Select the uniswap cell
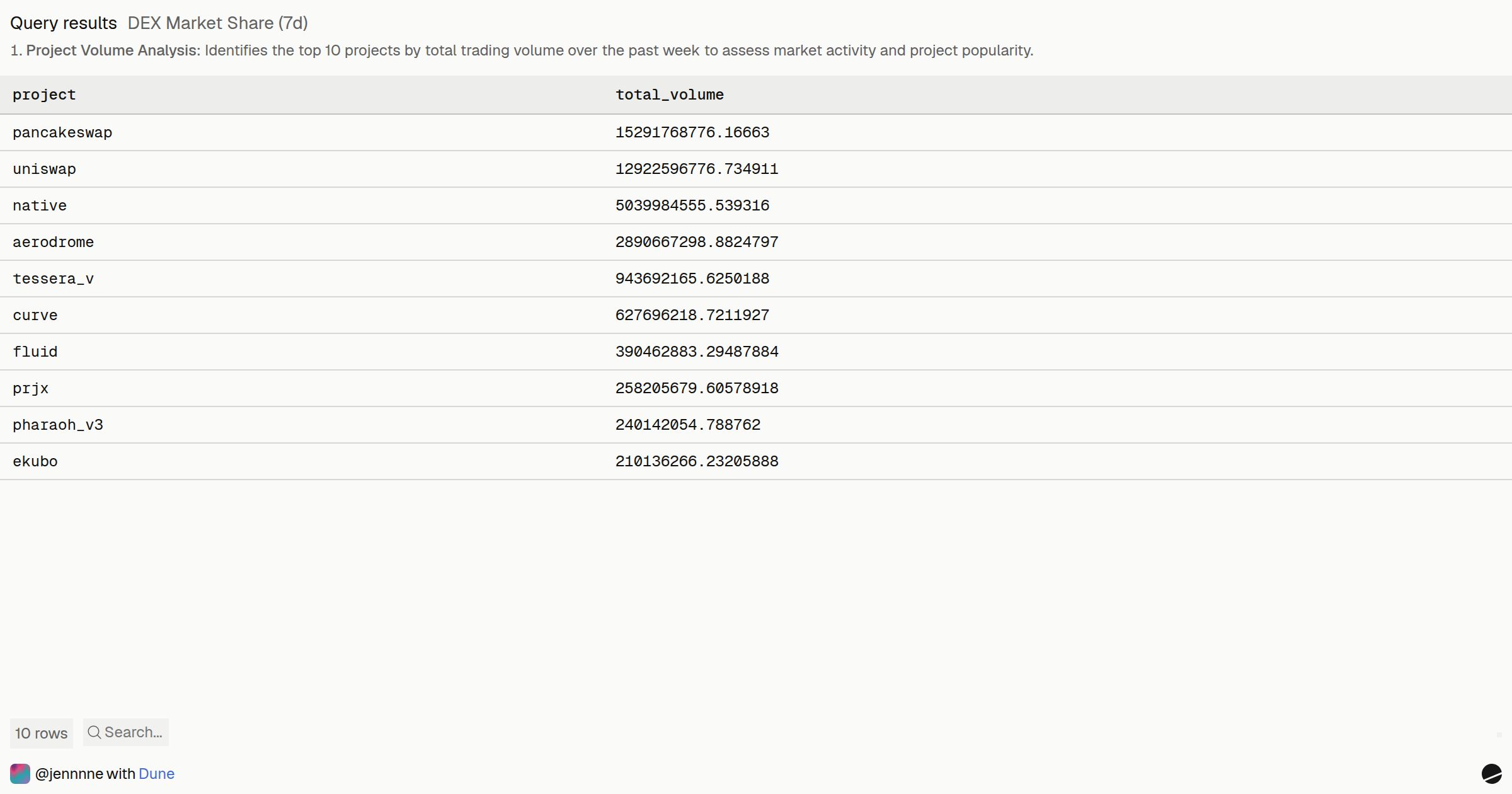The width and height of the screenshot is (1512, 794). click(44, 169)
